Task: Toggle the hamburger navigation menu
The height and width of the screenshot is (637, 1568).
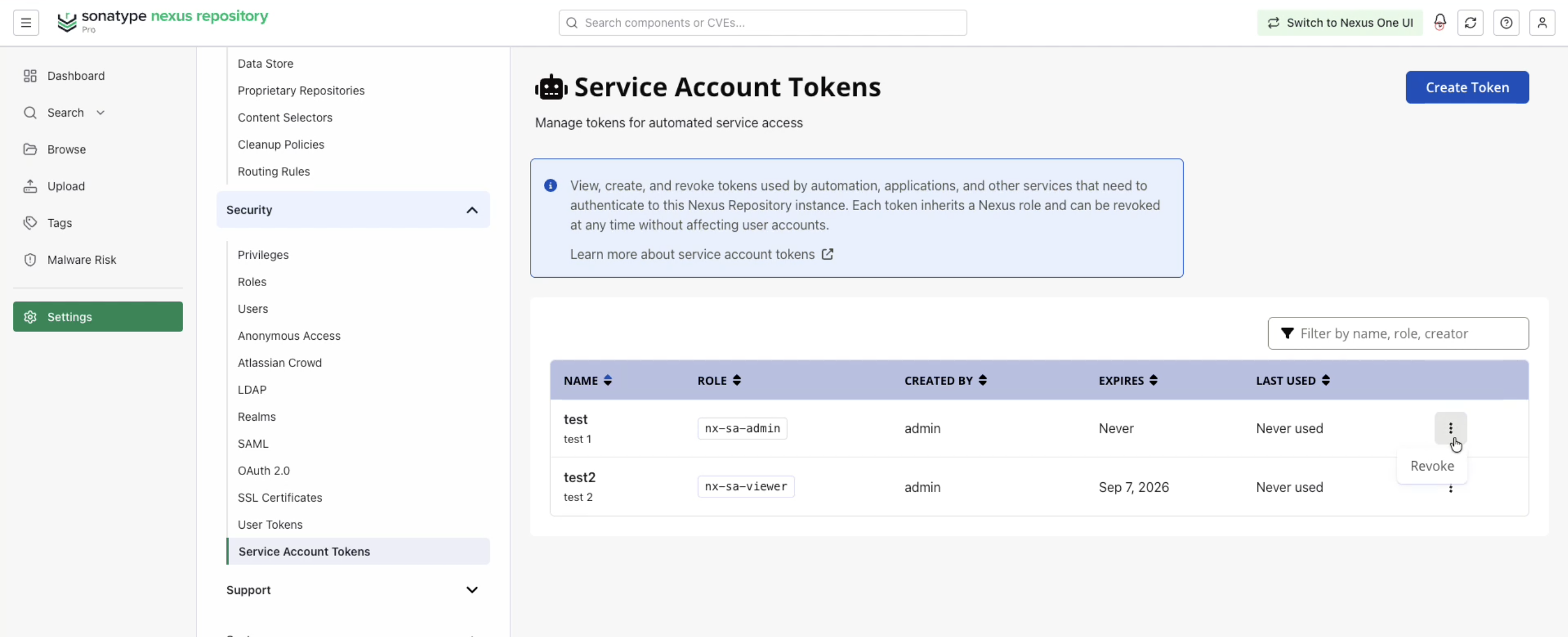Action: tap(26, 22)
